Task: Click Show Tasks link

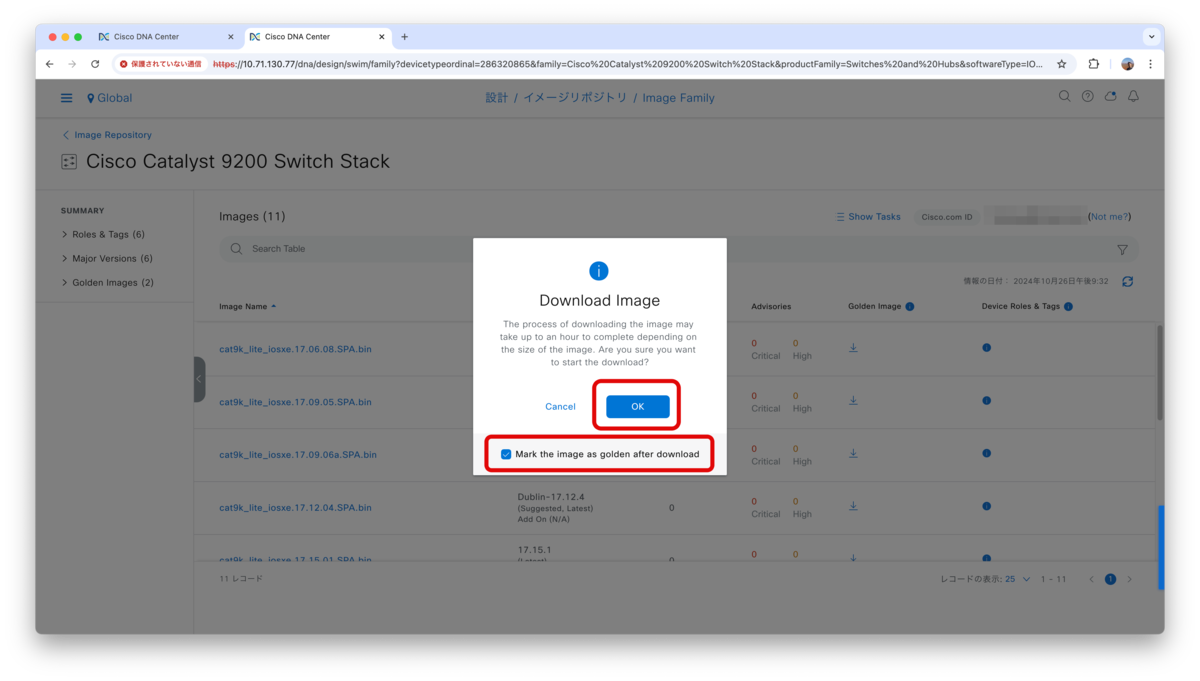Action: pyautogui.click(x=868, y=217)
